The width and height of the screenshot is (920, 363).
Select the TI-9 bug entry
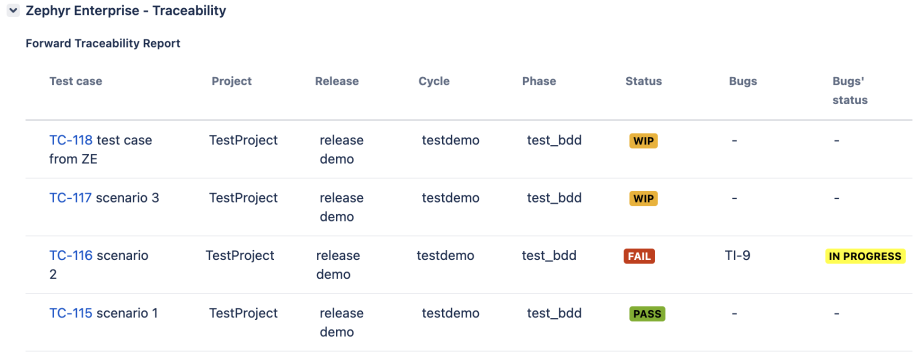click(738, 256)
